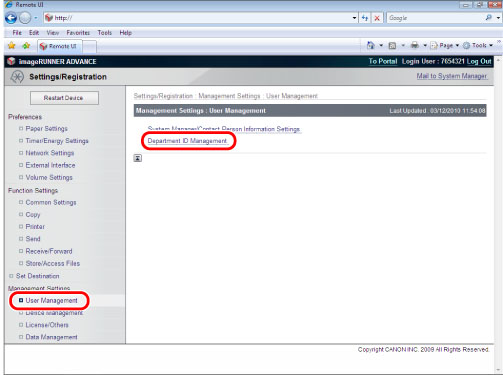The height and width of the screenshot is (375, 503).
Task: Open Send function settings
Action: point(33,239)
